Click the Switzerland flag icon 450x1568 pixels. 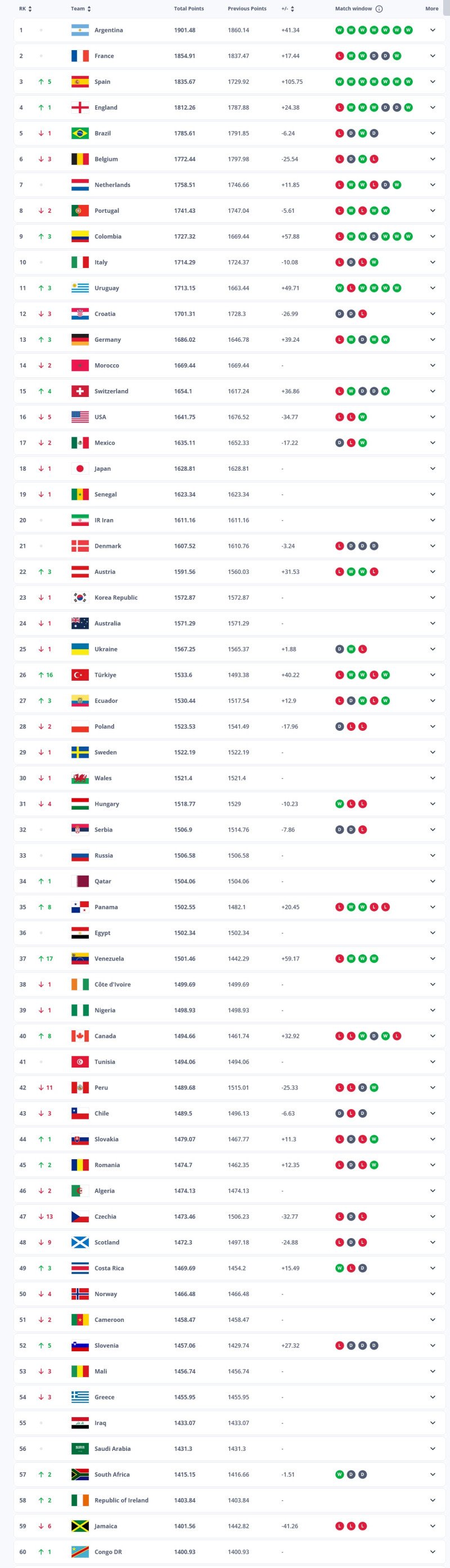[x=80, y=391]
